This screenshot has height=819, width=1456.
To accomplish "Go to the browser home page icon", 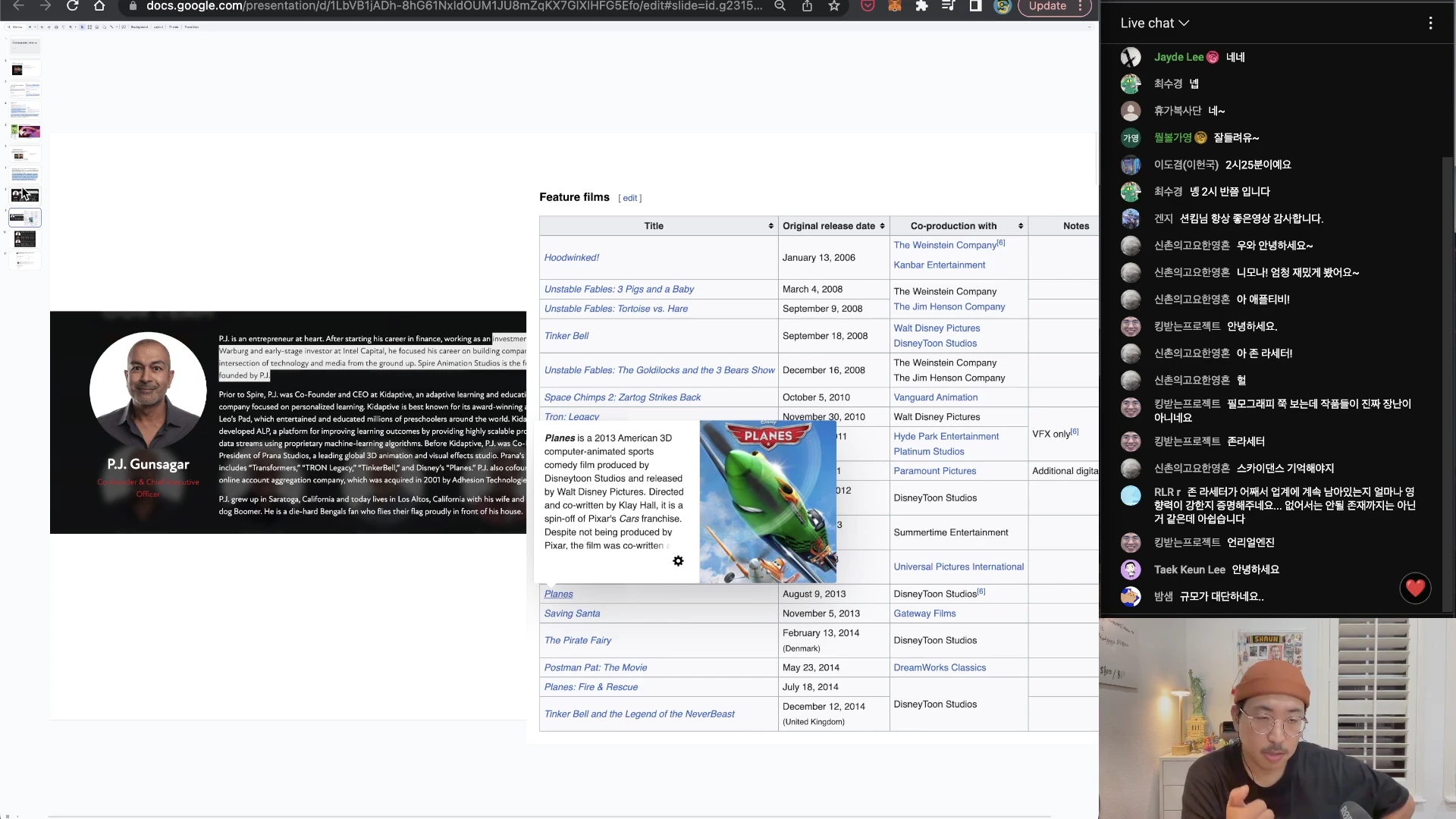I will pos(99,6).
